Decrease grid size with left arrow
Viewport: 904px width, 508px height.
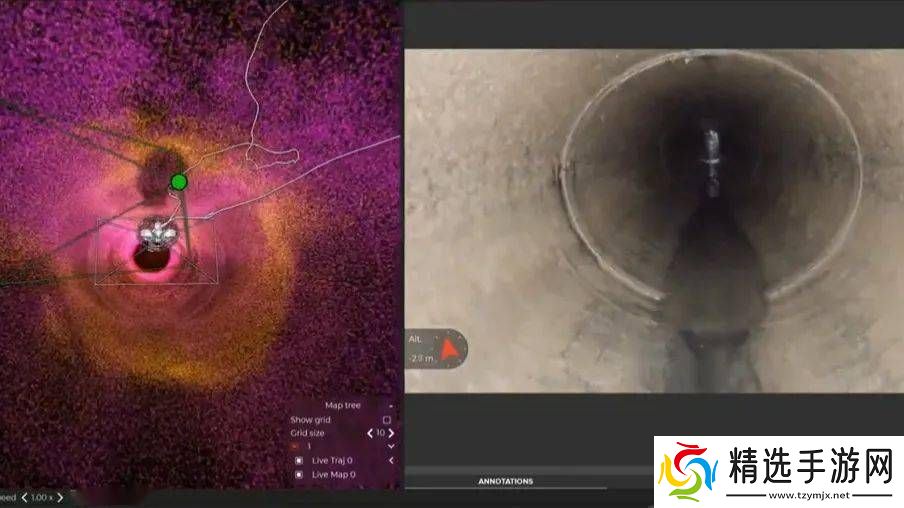pyautogui.click(x=369, y=433)
